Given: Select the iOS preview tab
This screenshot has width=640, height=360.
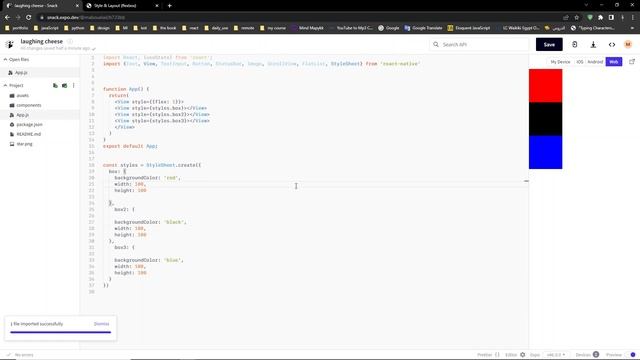Looking at the screenshot, I should [x=580, y=62].
